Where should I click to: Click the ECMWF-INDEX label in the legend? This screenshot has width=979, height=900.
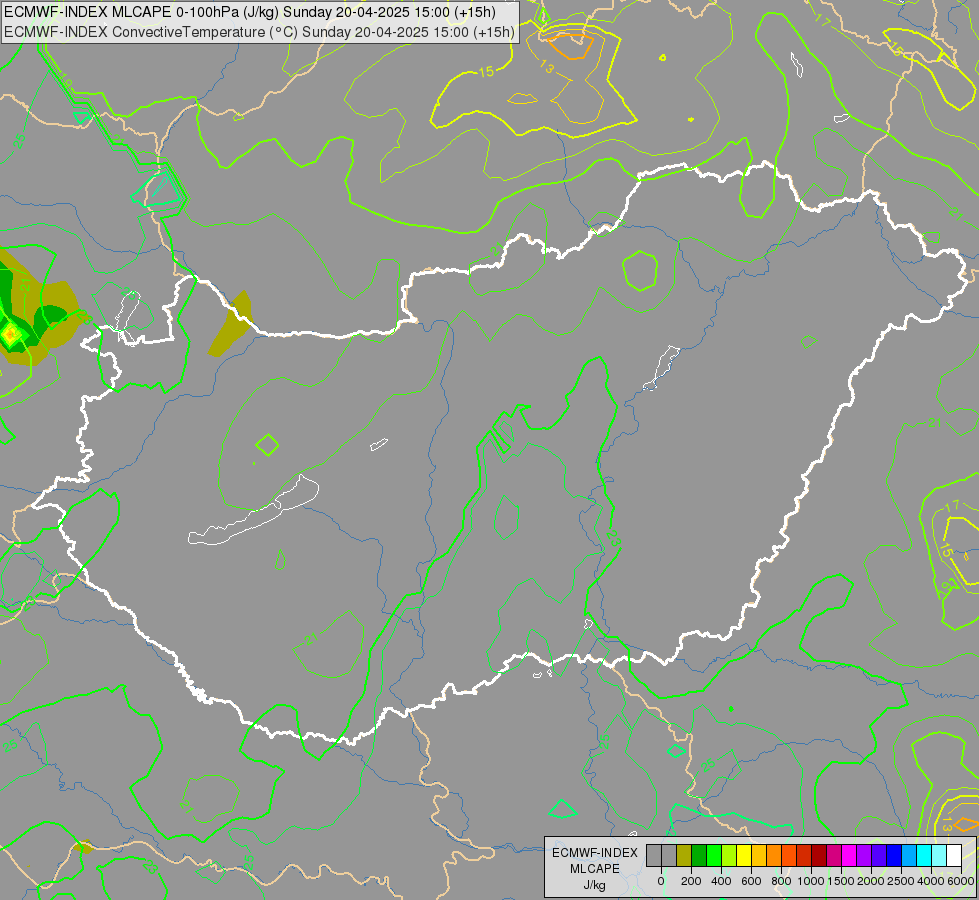(595, 853)
